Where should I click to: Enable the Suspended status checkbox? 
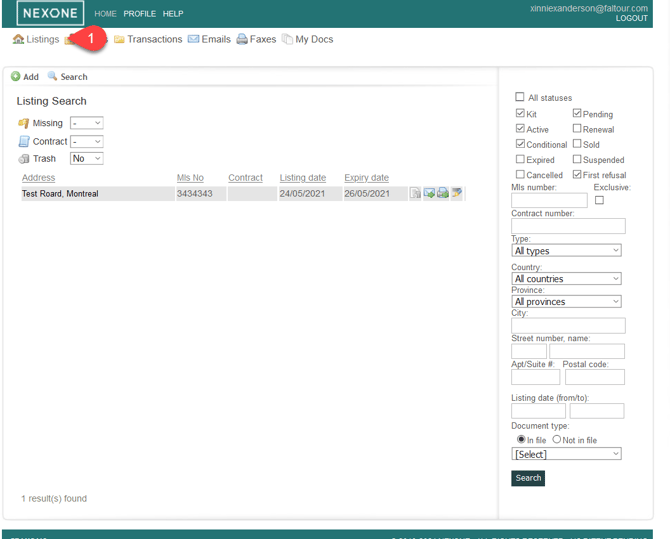(x=577, y=159)
